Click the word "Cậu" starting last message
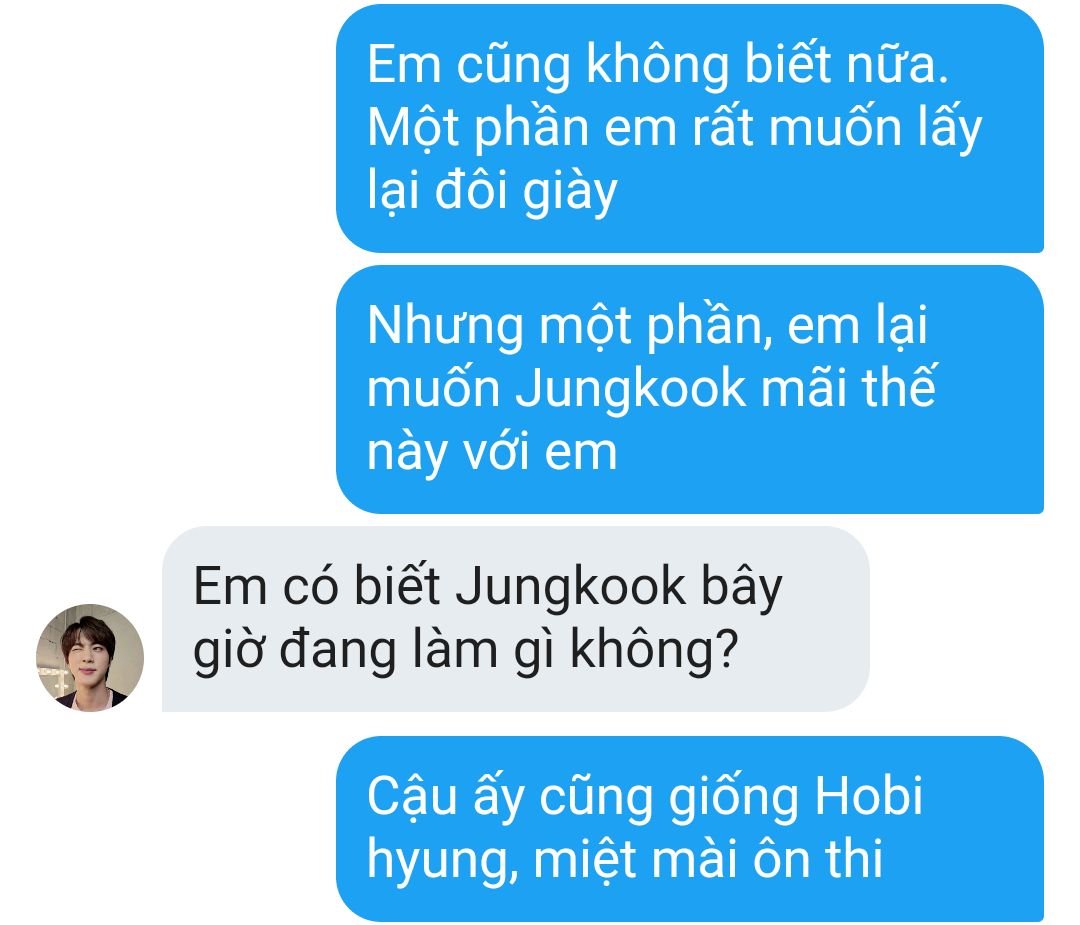The width and height of the screenshot is (1080, 925). (x=412, y=798)
